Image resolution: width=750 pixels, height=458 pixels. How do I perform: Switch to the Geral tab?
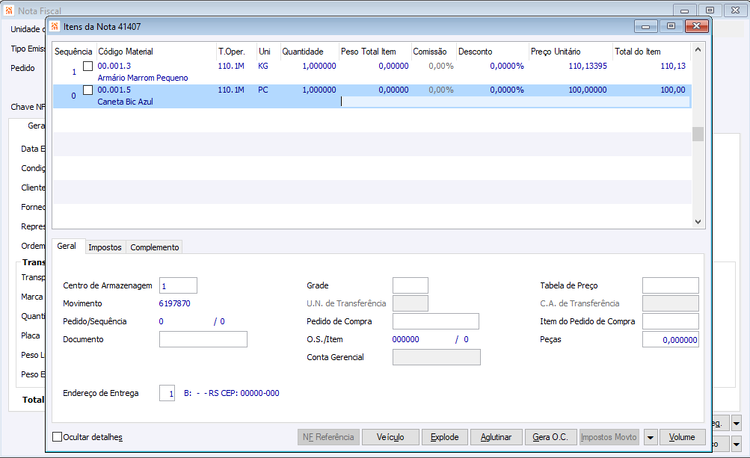(66, 246)
